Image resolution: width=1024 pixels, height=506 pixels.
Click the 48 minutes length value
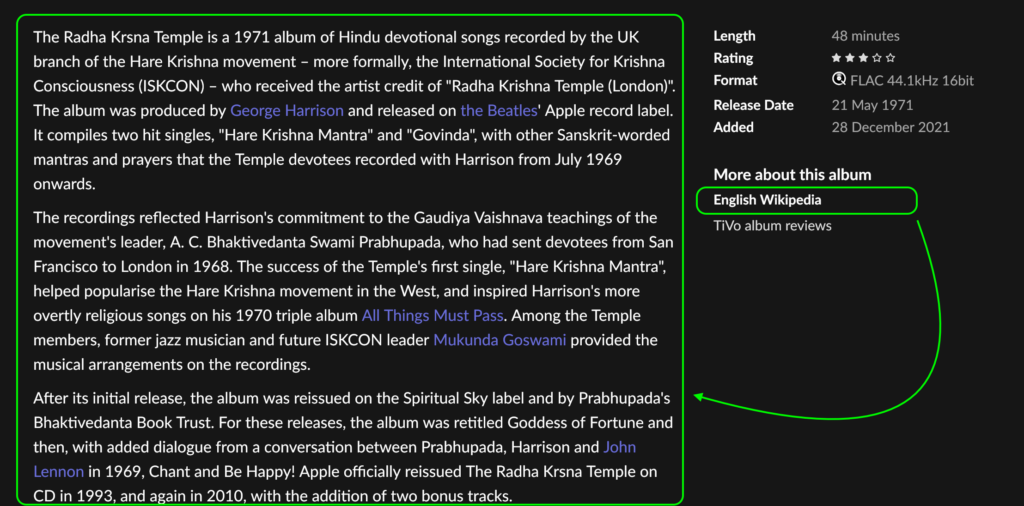[x=865, y=36]
